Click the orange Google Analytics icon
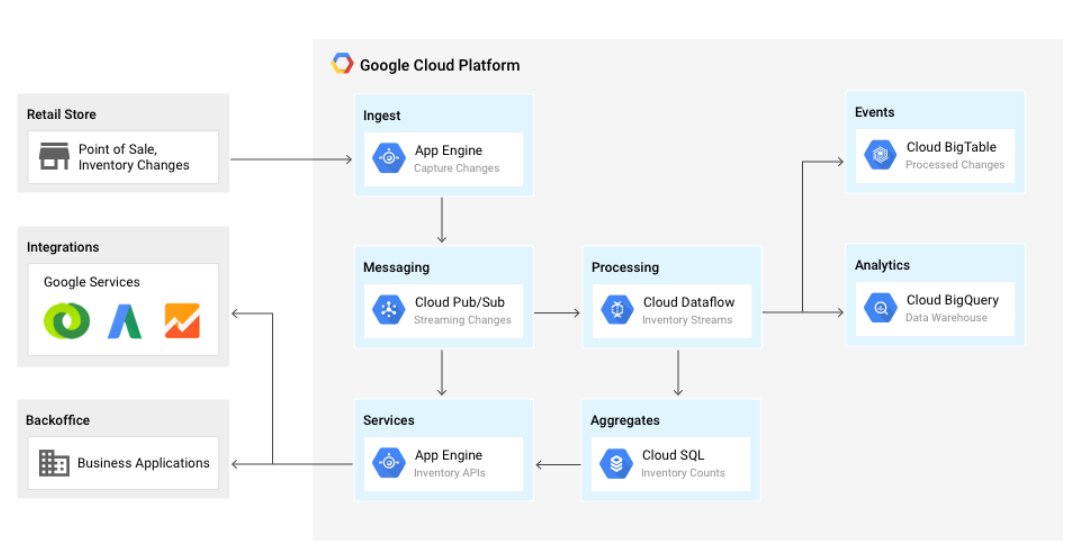 click(182, 321)
